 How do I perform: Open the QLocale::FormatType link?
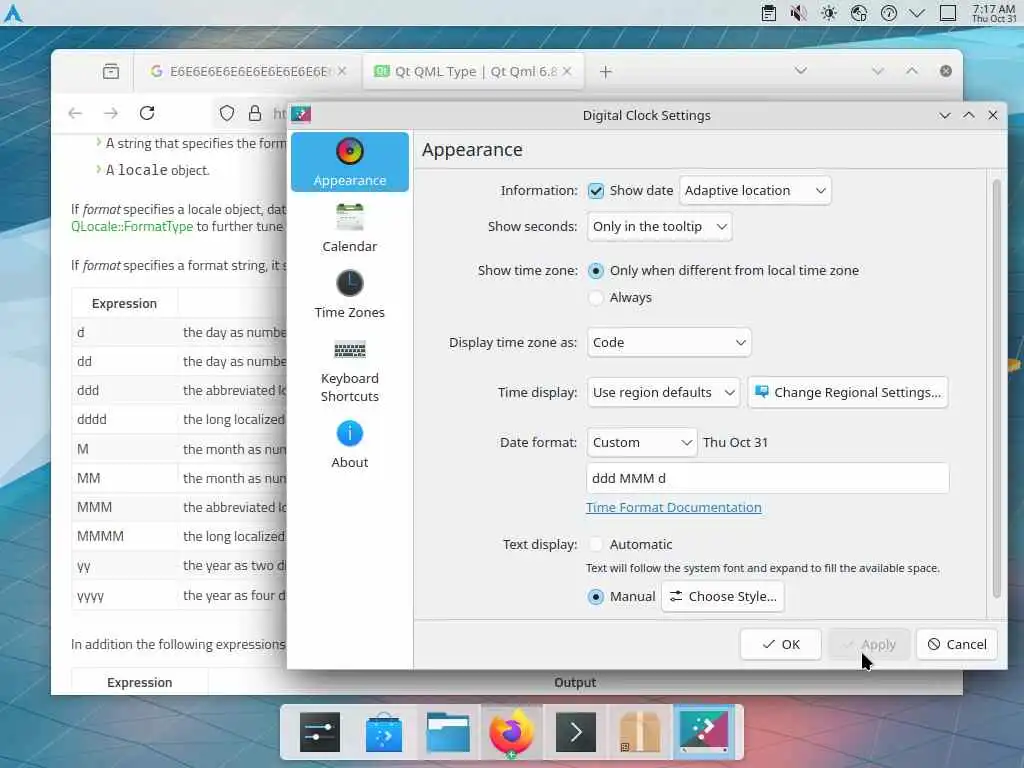[x=132, y=226]
